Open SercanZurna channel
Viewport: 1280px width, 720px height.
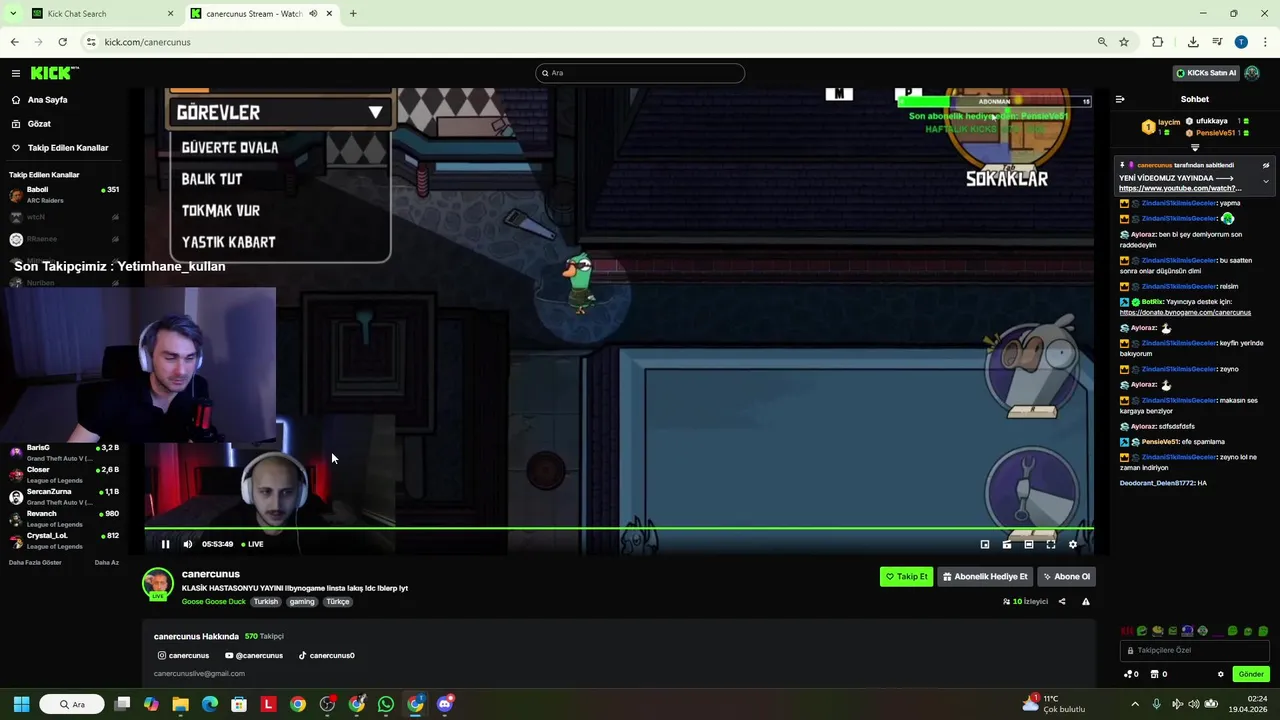[x=64, y=497]
